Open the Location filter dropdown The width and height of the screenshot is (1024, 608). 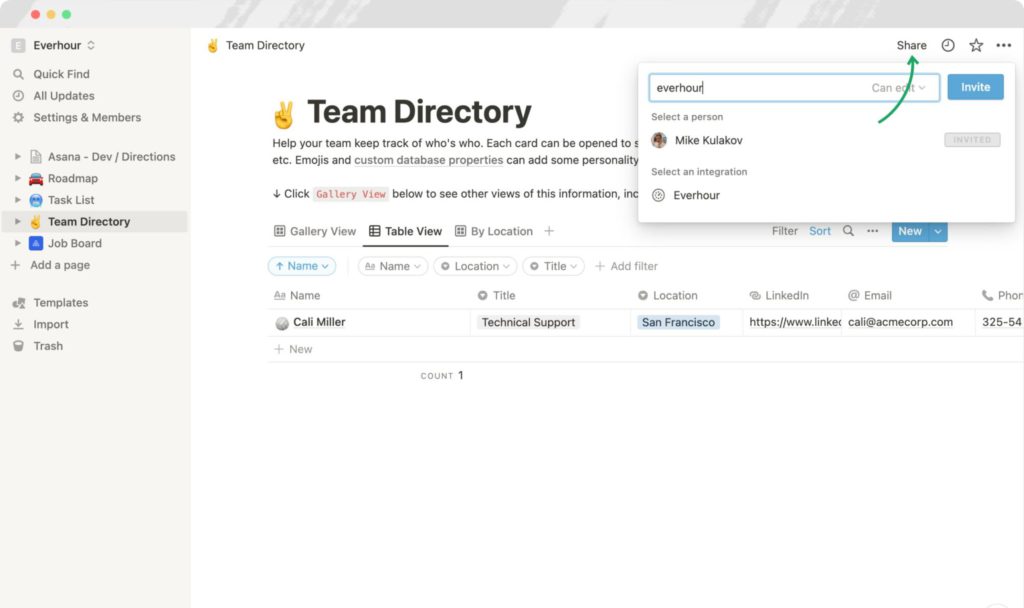tap(474, 266)
